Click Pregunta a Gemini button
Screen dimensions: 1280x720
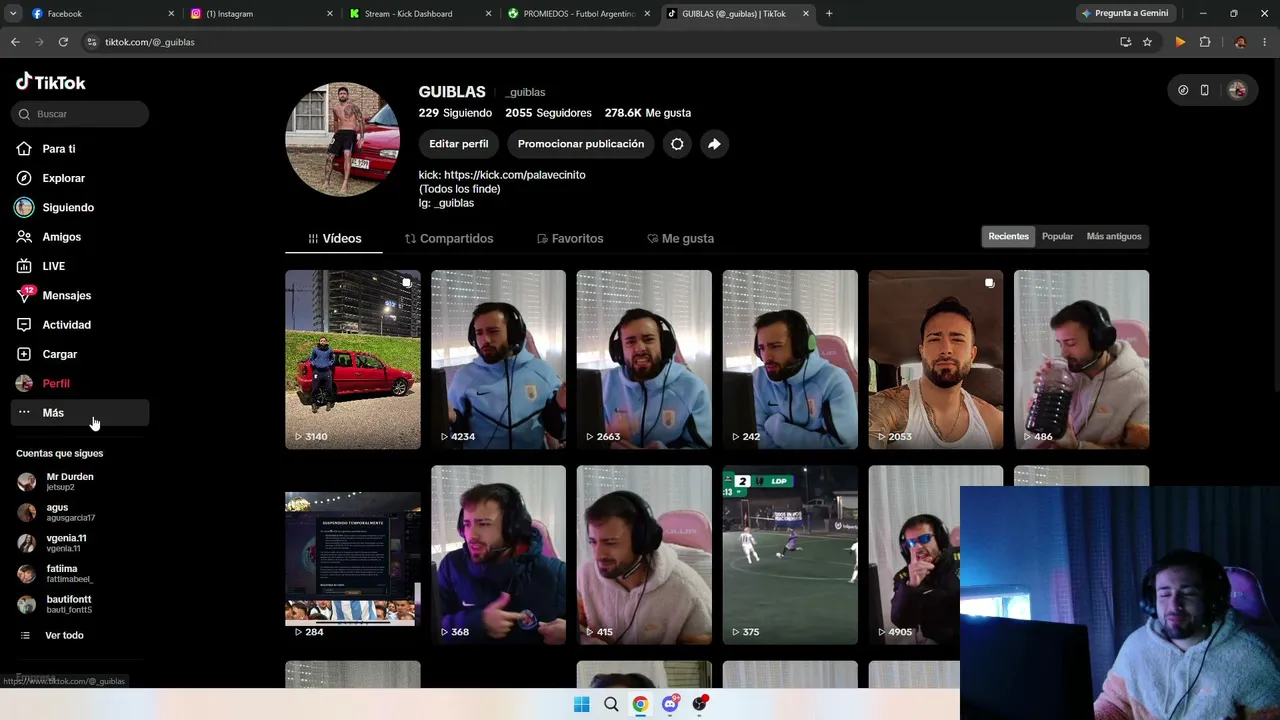pyautogui.click(x=1125, y=14)
